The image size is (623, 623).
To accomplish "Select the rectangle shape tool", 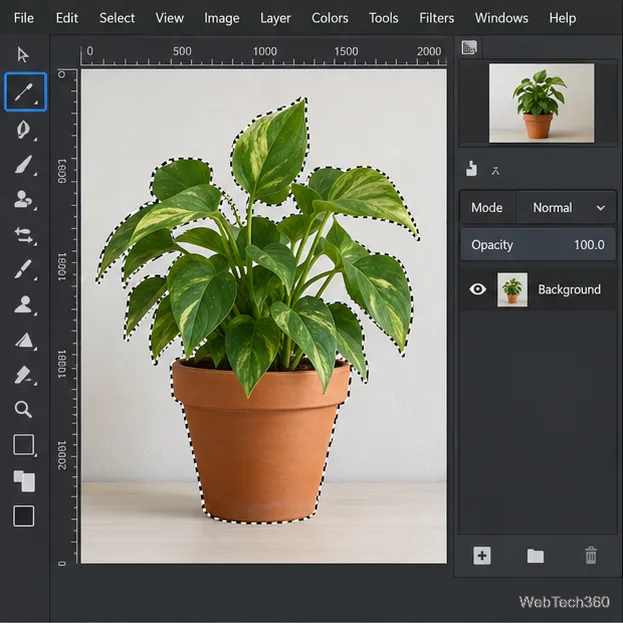I will click(x=24, y=445).
